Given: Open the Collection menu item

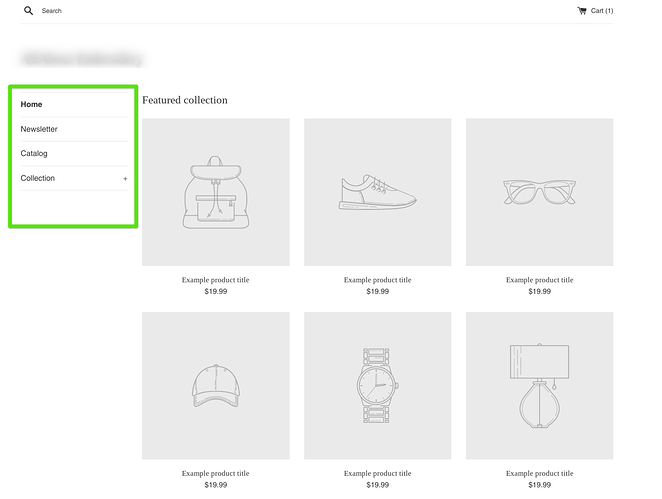Looking at the screenshot, I should [38, 178].
